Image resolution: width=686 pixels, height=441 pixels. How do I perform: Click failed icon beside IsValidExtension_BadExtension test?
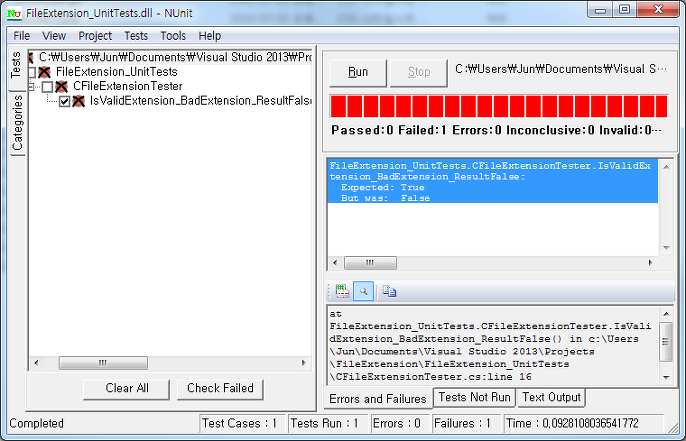(x=78, y=101)
